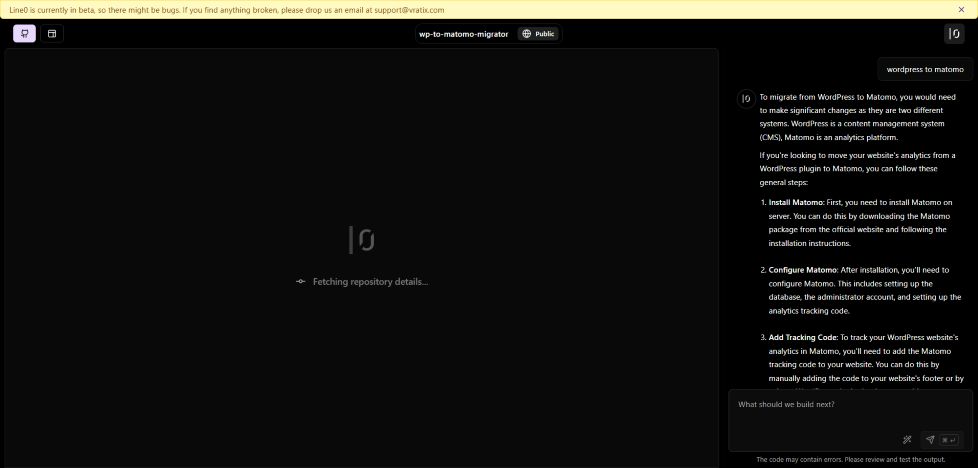Screen dimensions: 978x468
Task: Click the globe icon in Public badge
Action: coord(526,34)
